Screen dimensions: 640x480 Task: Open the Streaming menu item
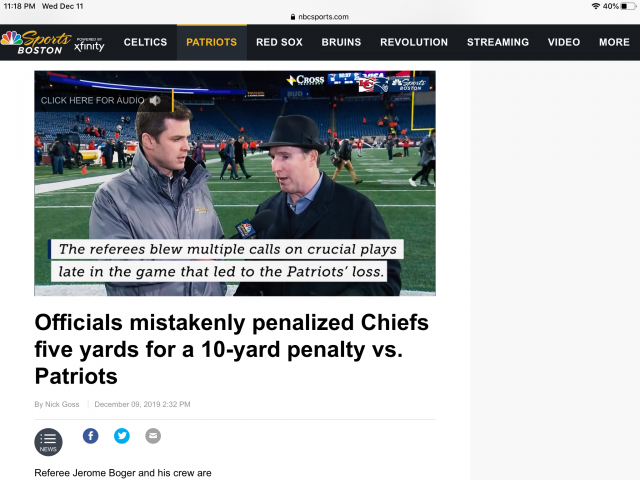[497, 42]
